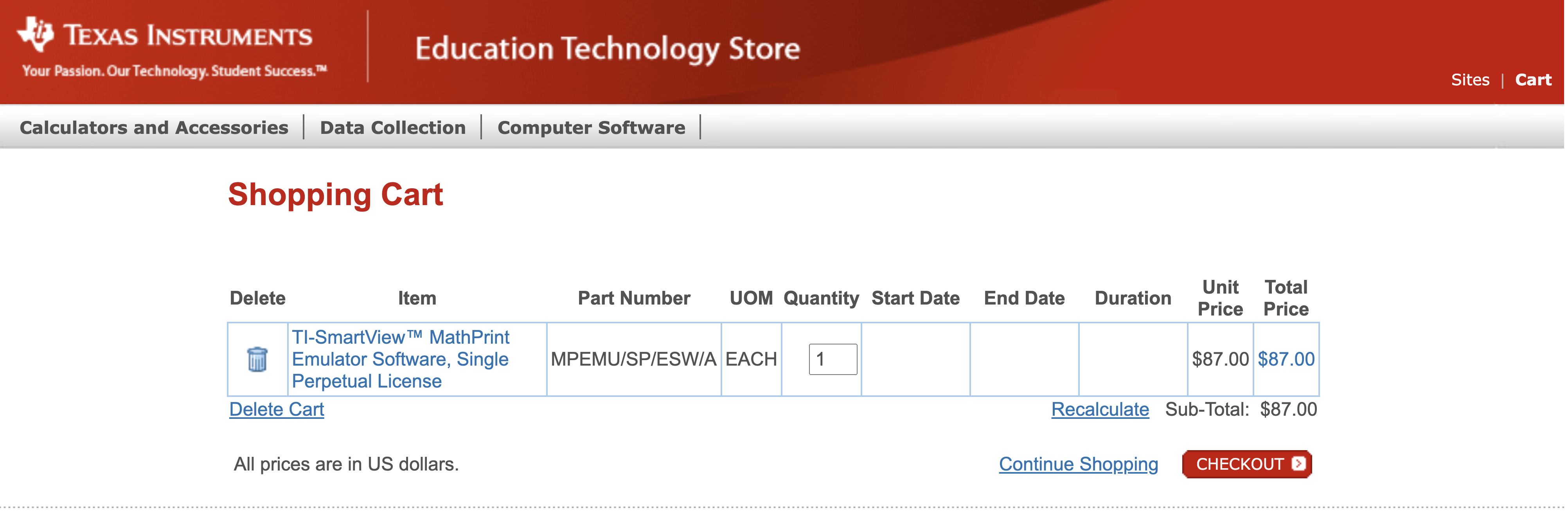The height and width of the screenshot is (512, 1568).
Task: Click the Quantity column header
Action: pos(821,298)
